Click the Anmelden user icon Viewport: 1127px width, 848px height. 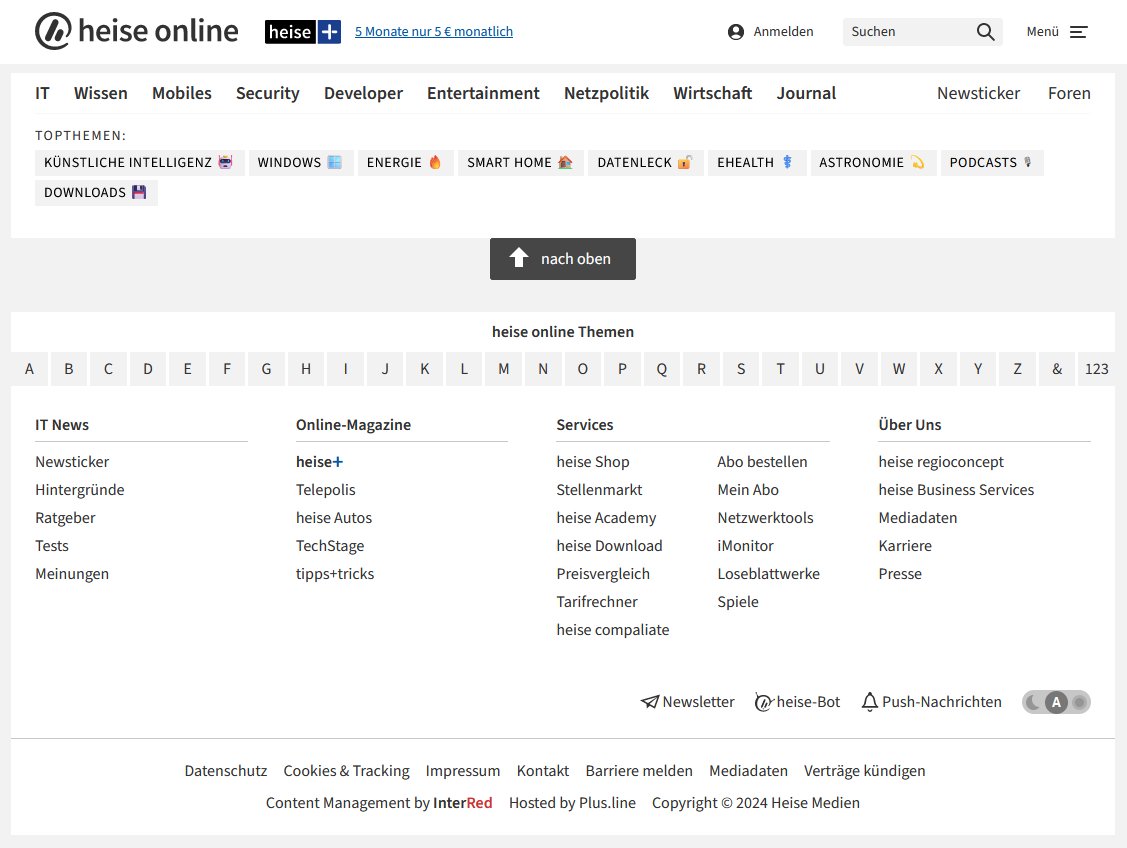[735, 32]
